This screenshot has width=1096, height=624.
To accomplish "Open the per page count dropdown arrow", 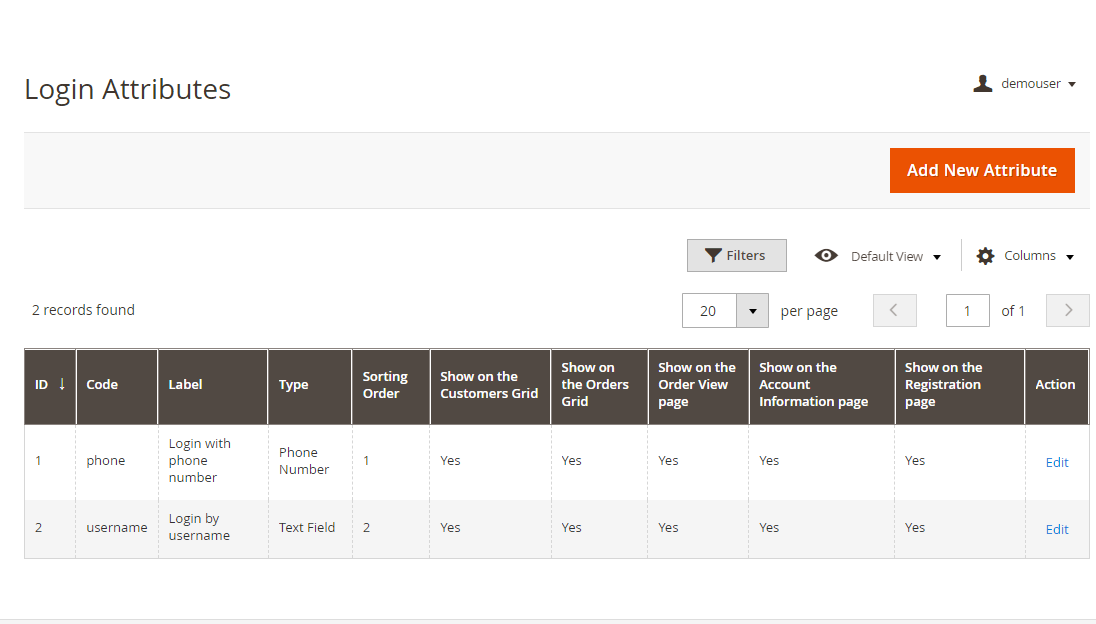I will tap(753, 311).
